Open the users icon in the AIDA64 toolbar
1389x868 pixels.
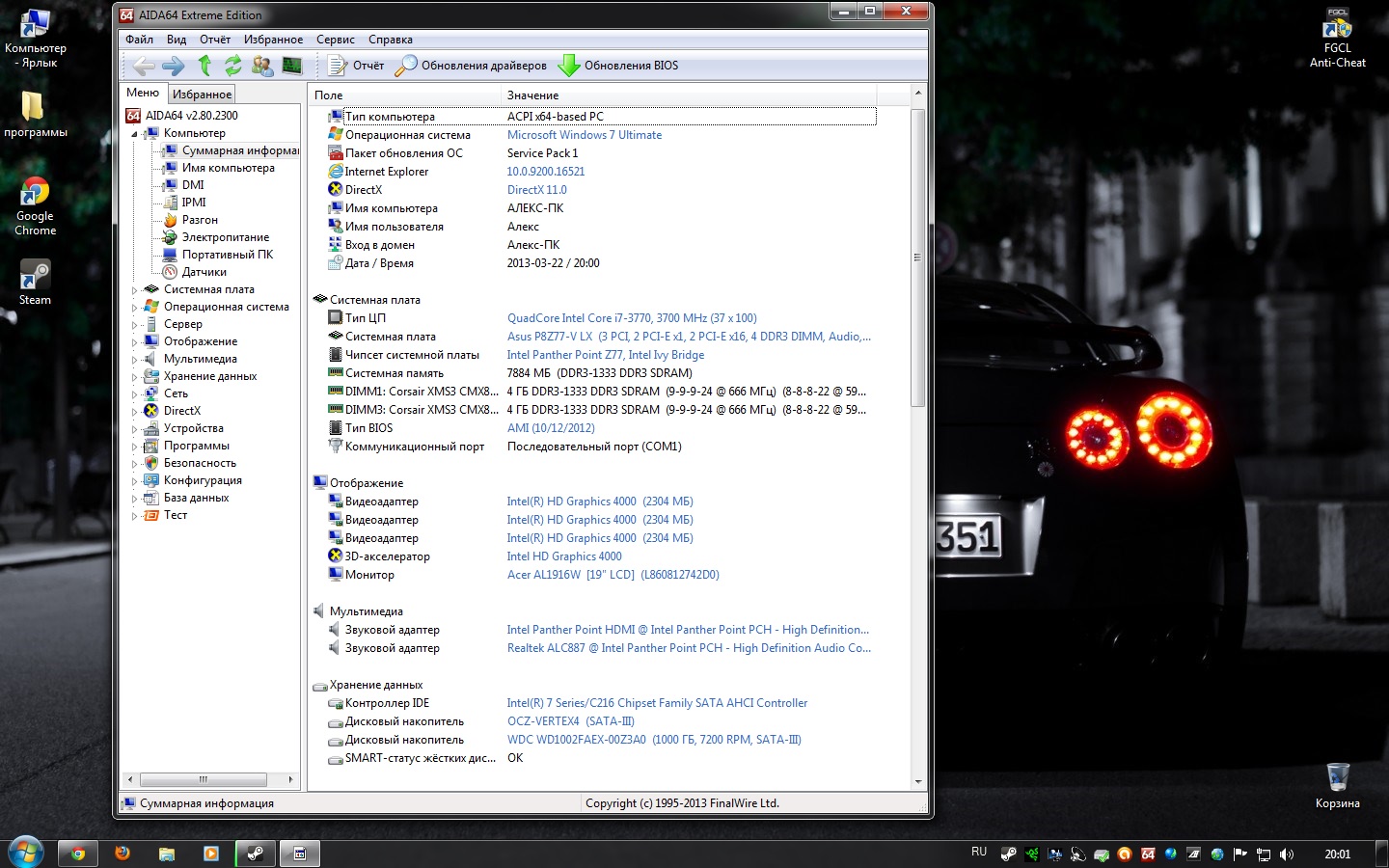[262, 66]
